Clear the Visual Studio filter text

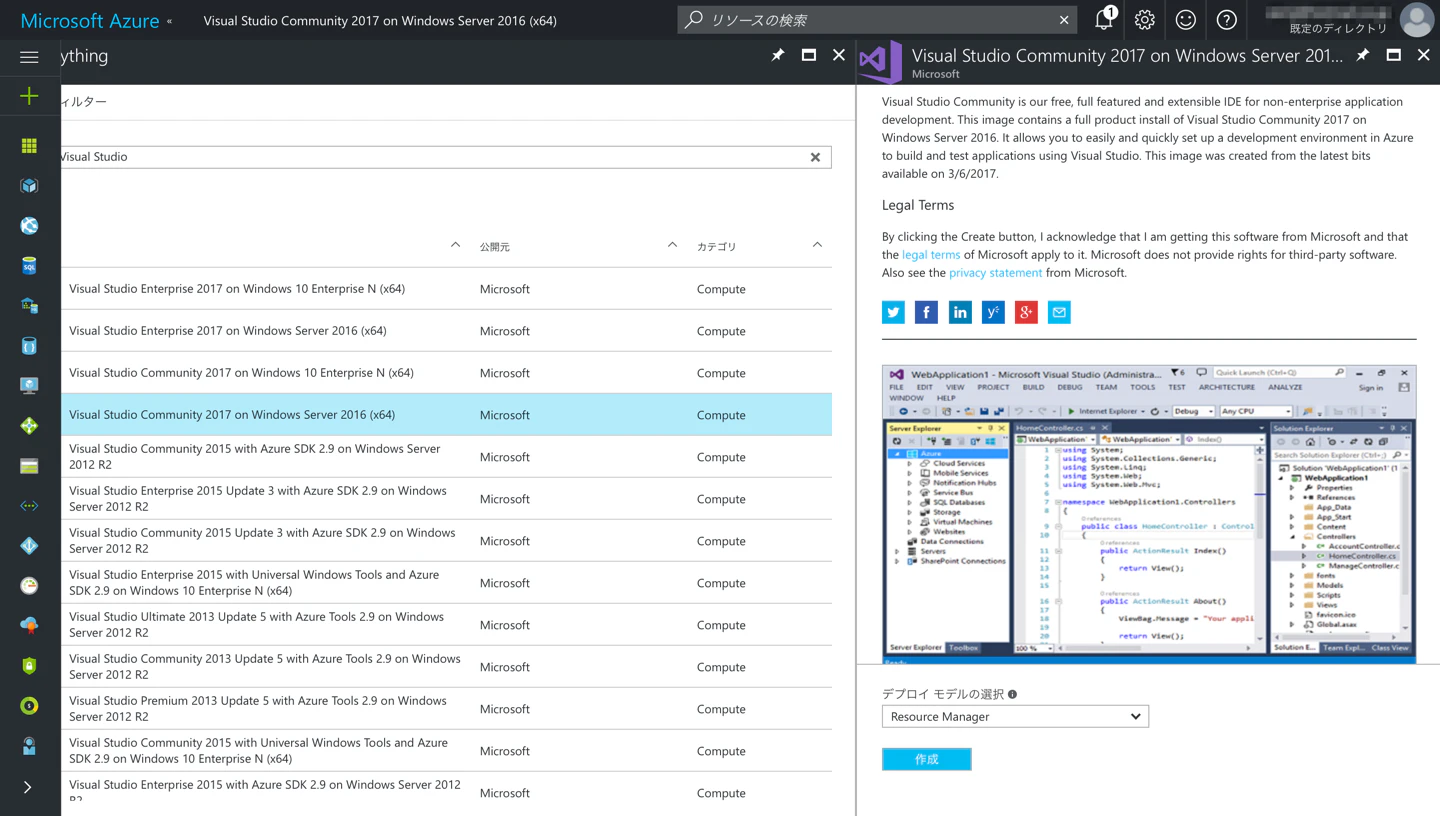point(815,157)
